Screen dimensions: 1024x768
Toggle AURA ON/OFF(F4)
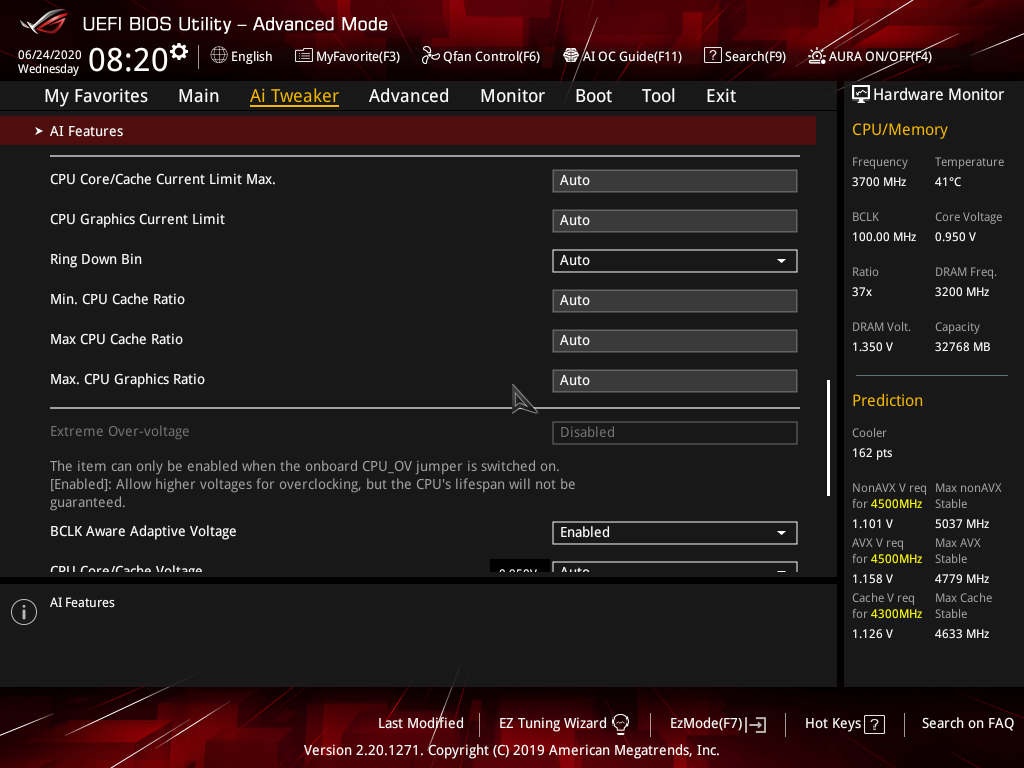tap(870, 56)
